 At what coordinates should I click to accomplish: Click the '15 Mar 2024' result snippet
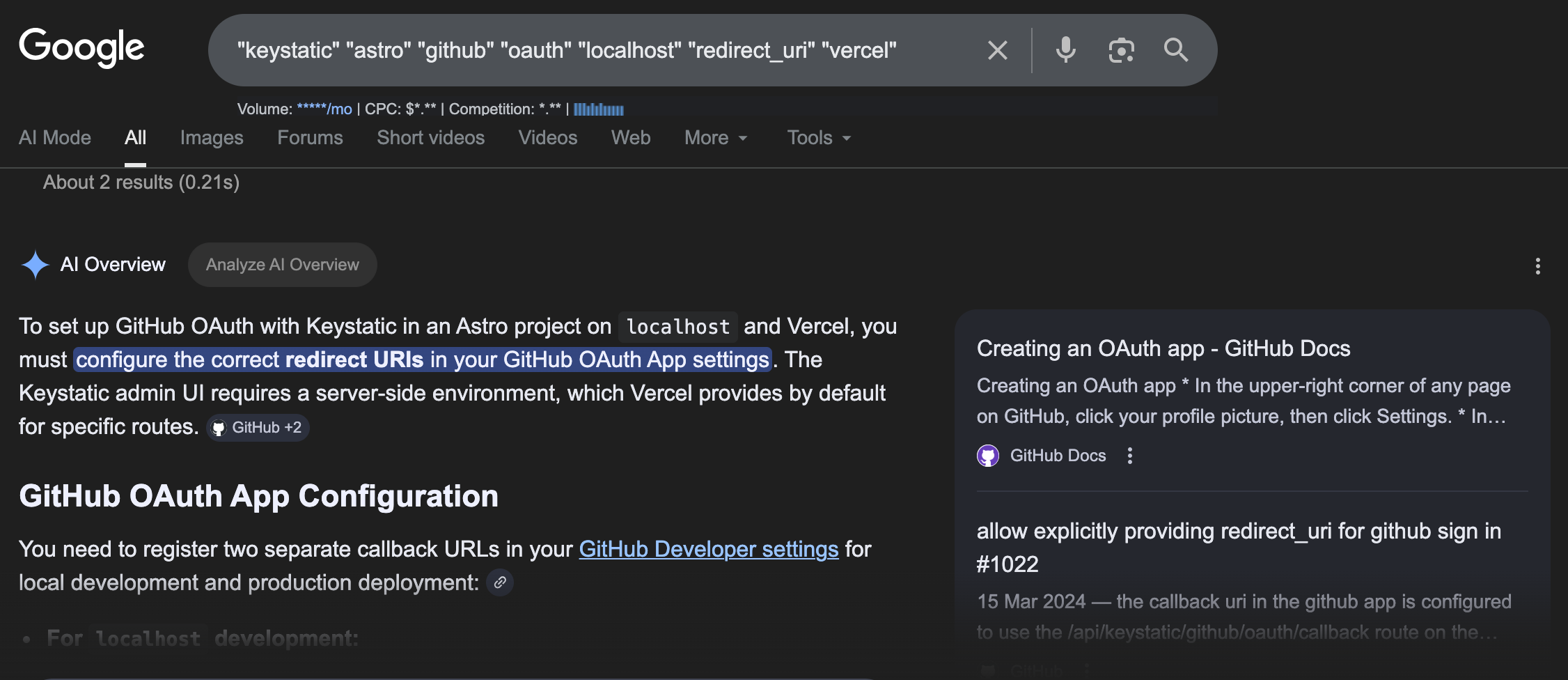click(x=1244, y=617)
